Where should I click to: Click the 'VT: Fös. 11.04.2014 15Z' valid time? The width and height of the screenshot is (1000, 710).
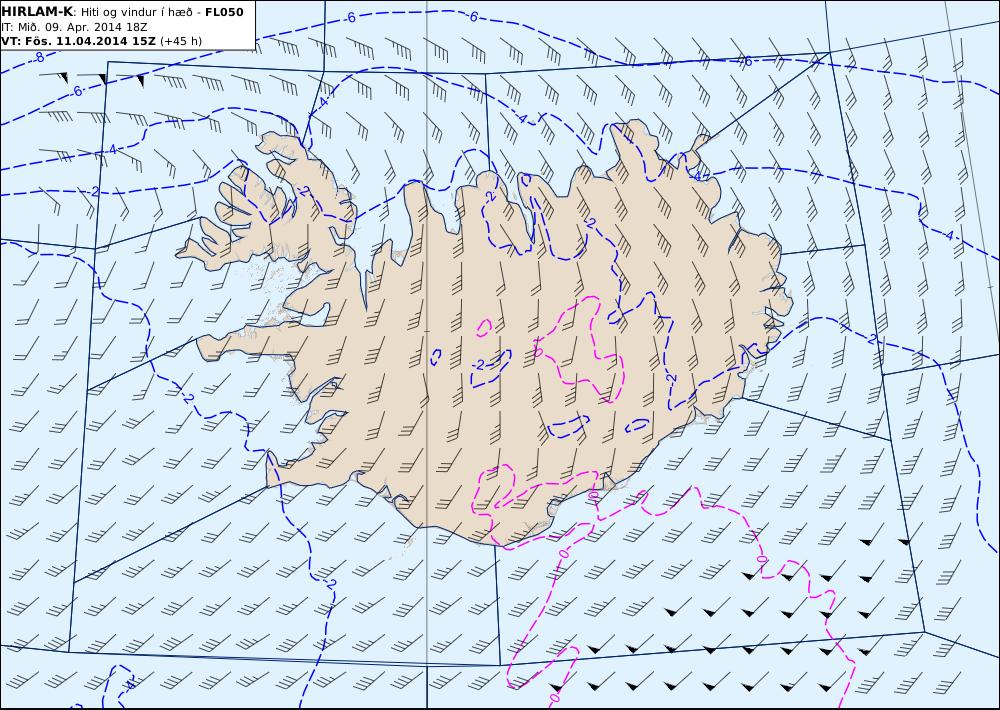(78, 41)
